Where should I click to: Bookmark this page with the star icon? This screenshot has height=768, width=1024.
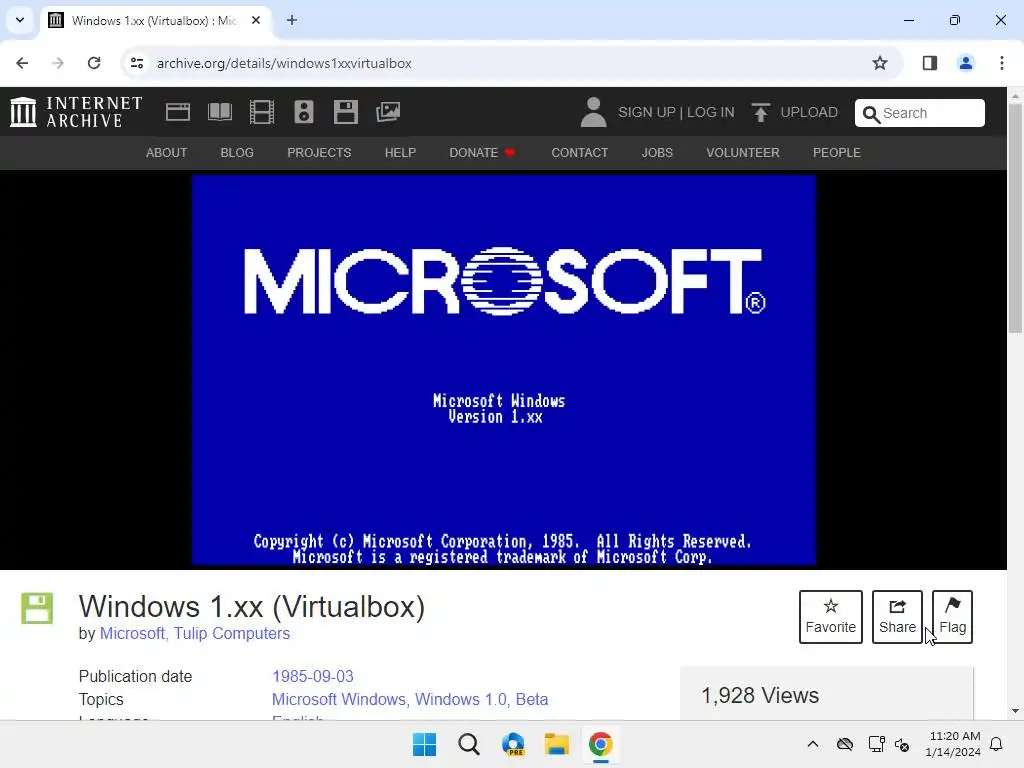click(880, 63)
